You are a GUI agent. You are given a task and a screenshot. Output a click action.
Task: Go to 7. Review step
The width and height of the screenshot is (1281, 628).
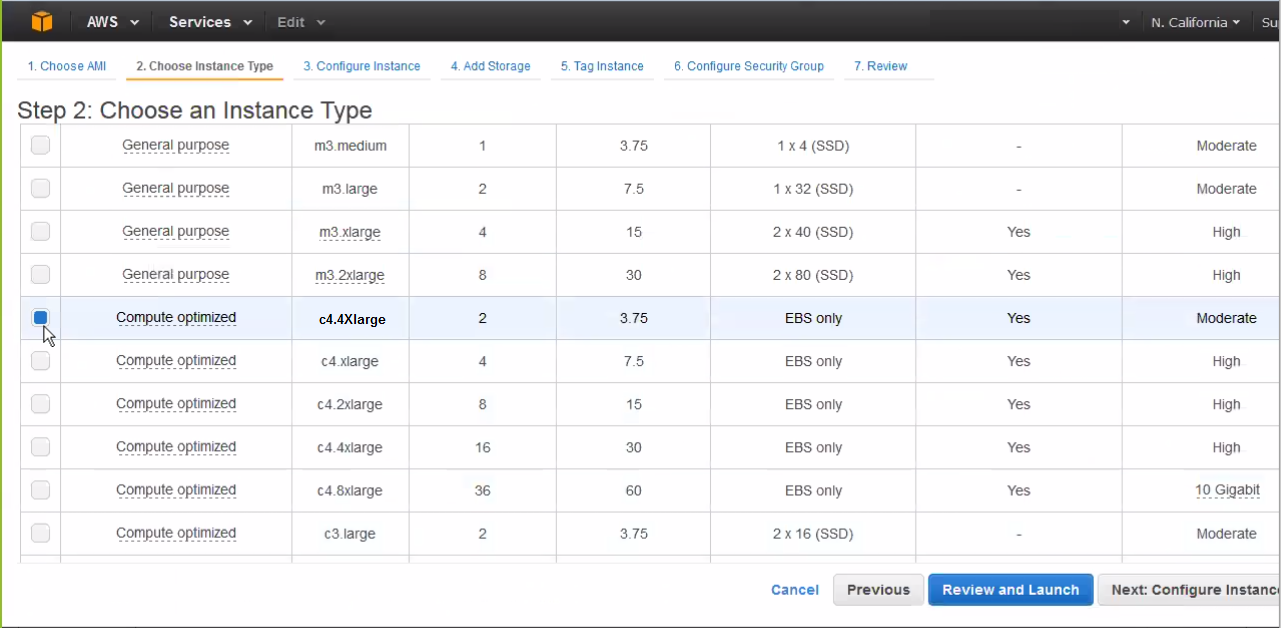[880, 66]
